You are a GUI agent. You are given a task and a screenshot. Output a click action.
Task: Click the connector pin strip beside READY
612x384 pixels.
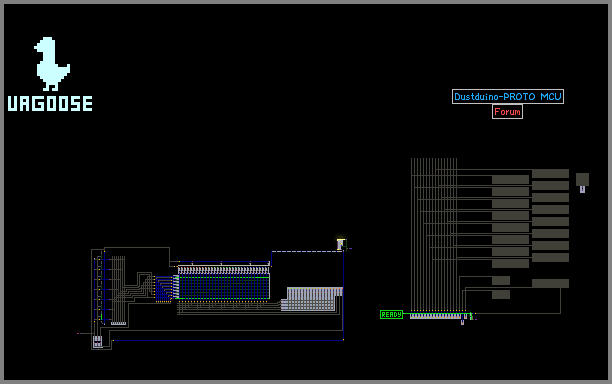(x=436, y=316)
